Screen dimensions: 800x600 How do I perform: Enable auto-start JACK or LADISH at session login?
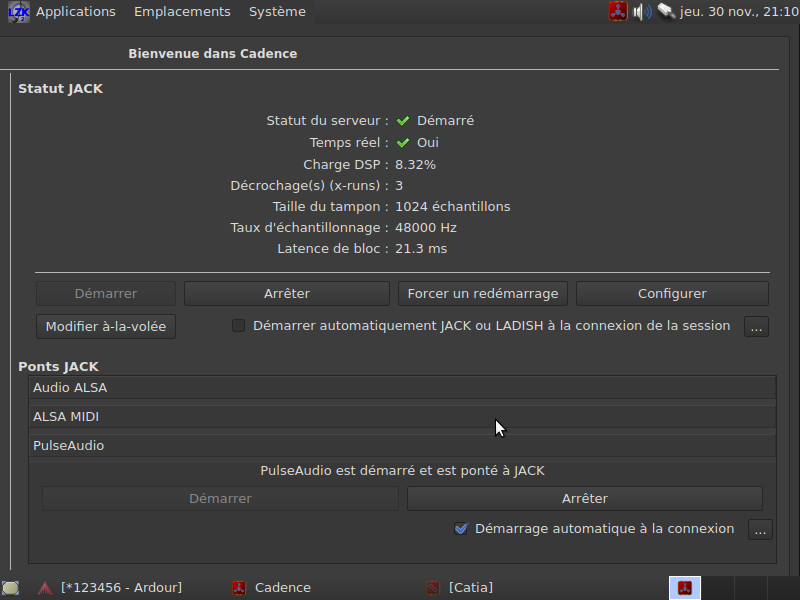click(x=238, y=326)
